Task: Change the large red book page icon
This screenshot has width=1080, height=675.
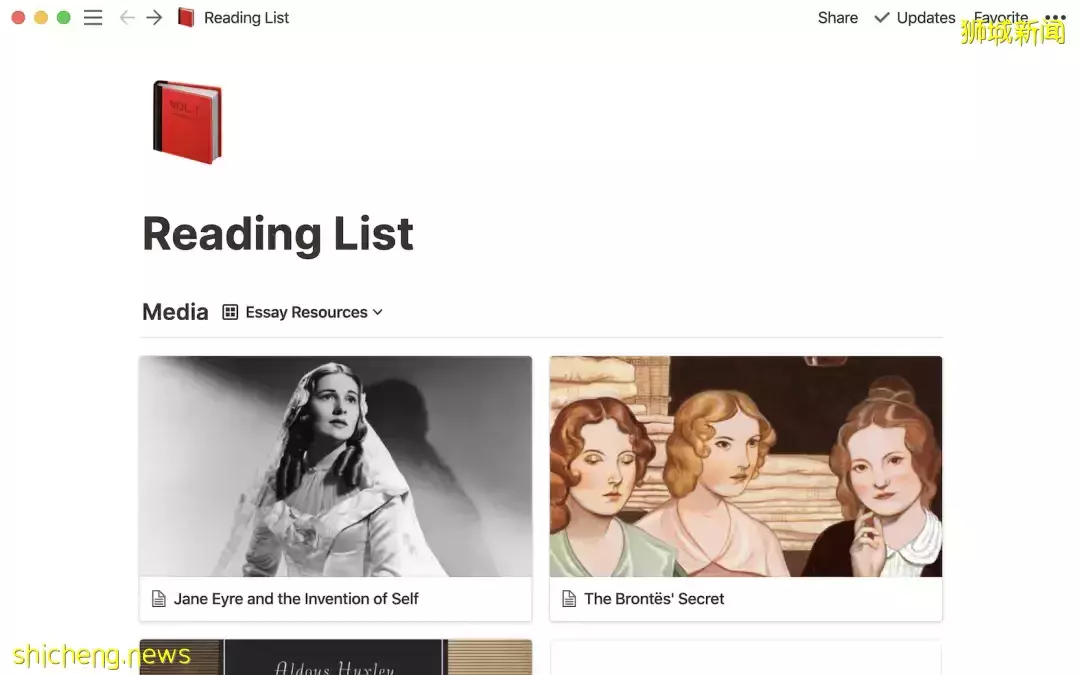Action: coord(186,122)
